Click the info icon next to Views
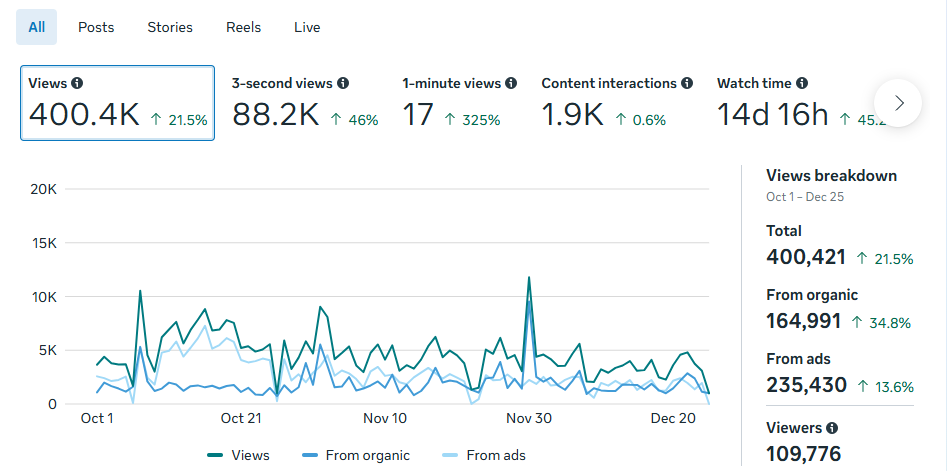 click(x=77, y=84)
